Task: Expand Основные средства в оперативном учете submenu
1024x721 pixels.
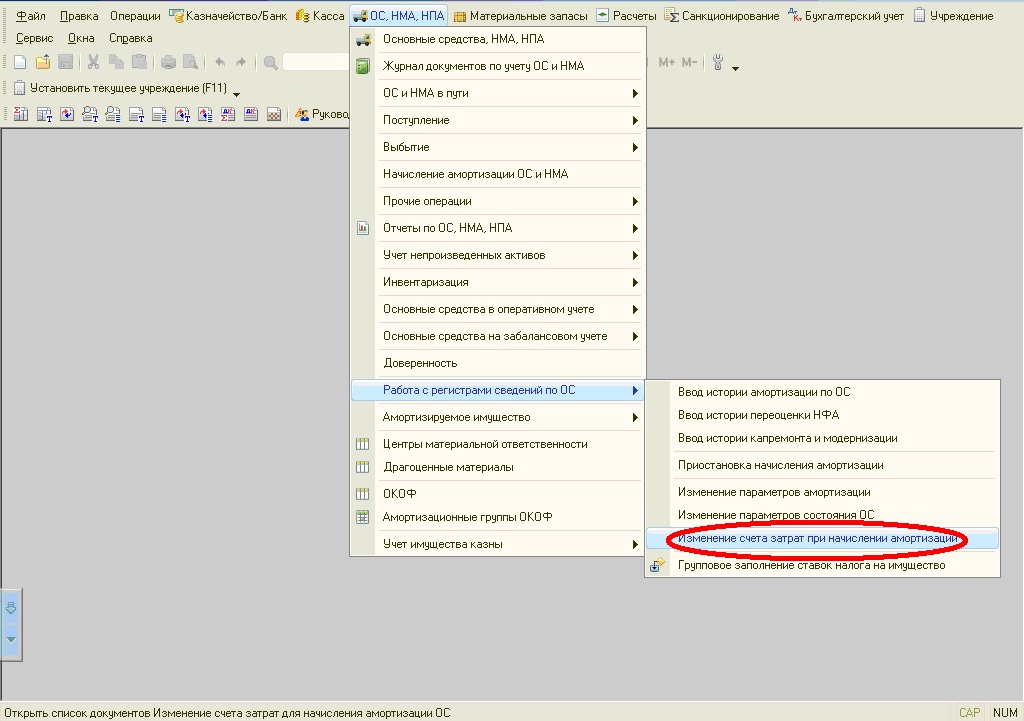Action: tap(498, 309)
